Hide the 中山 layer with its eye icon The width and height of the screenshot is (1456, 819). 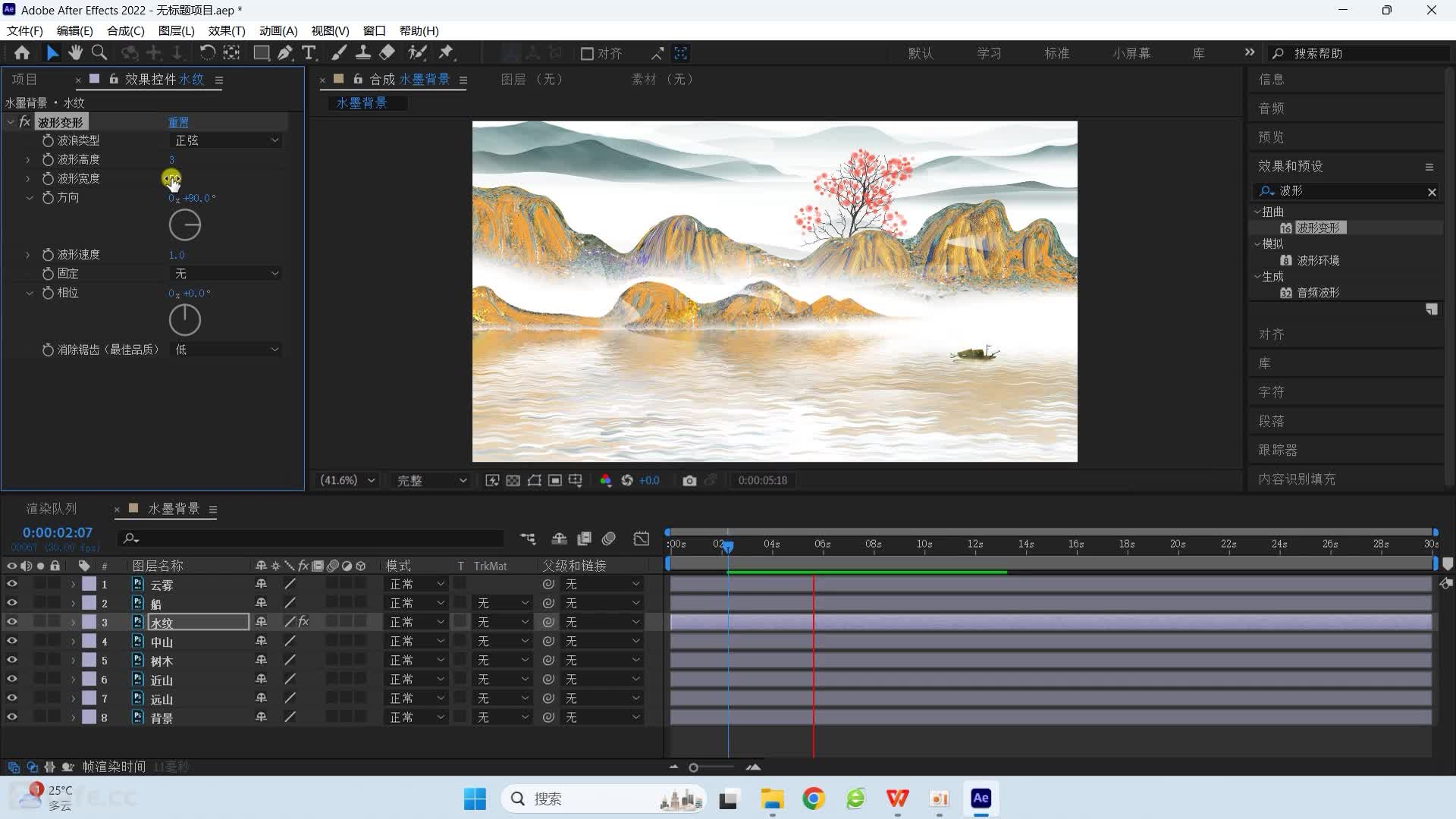click(x=11, y=642)
